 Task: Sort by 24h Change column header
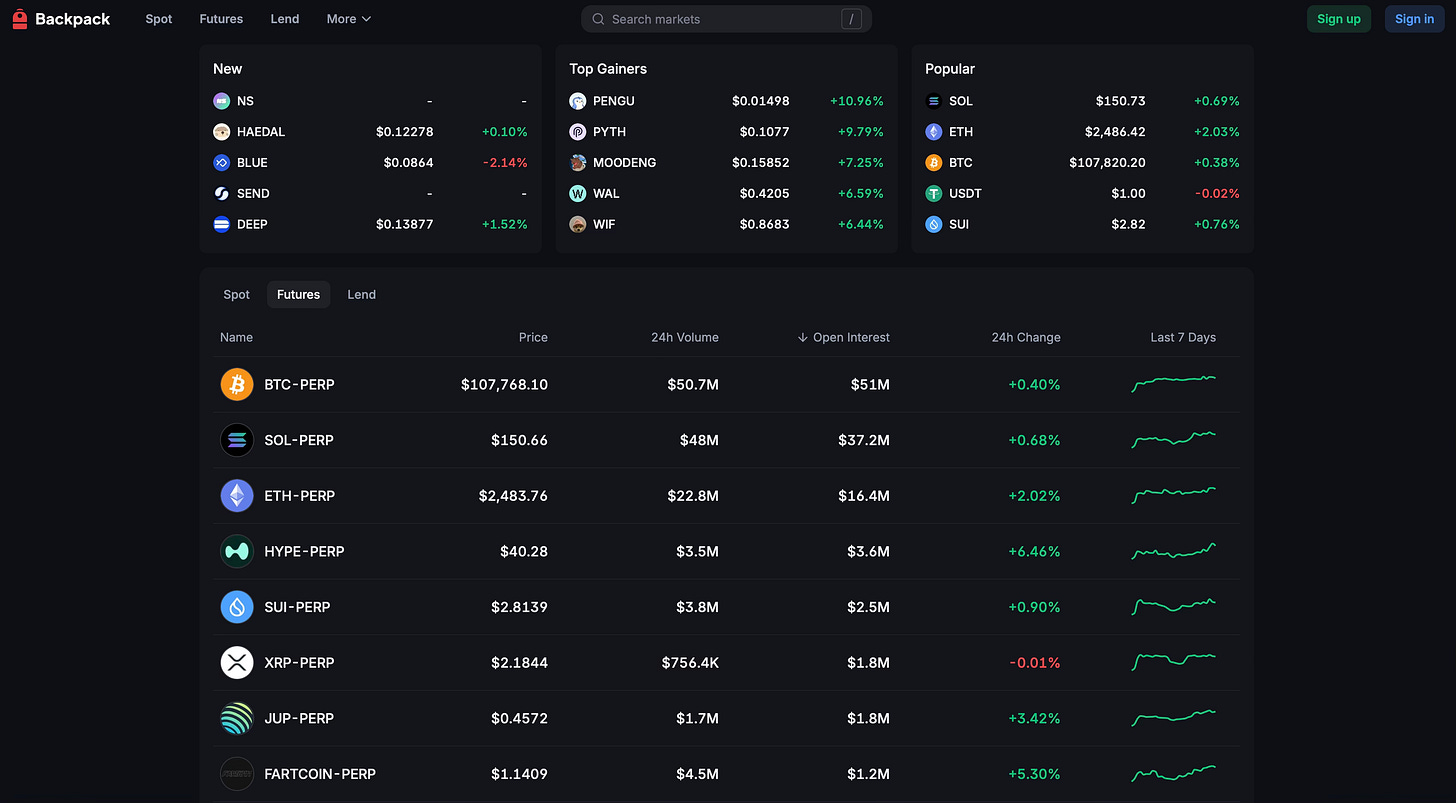[x=1026, y=338]
